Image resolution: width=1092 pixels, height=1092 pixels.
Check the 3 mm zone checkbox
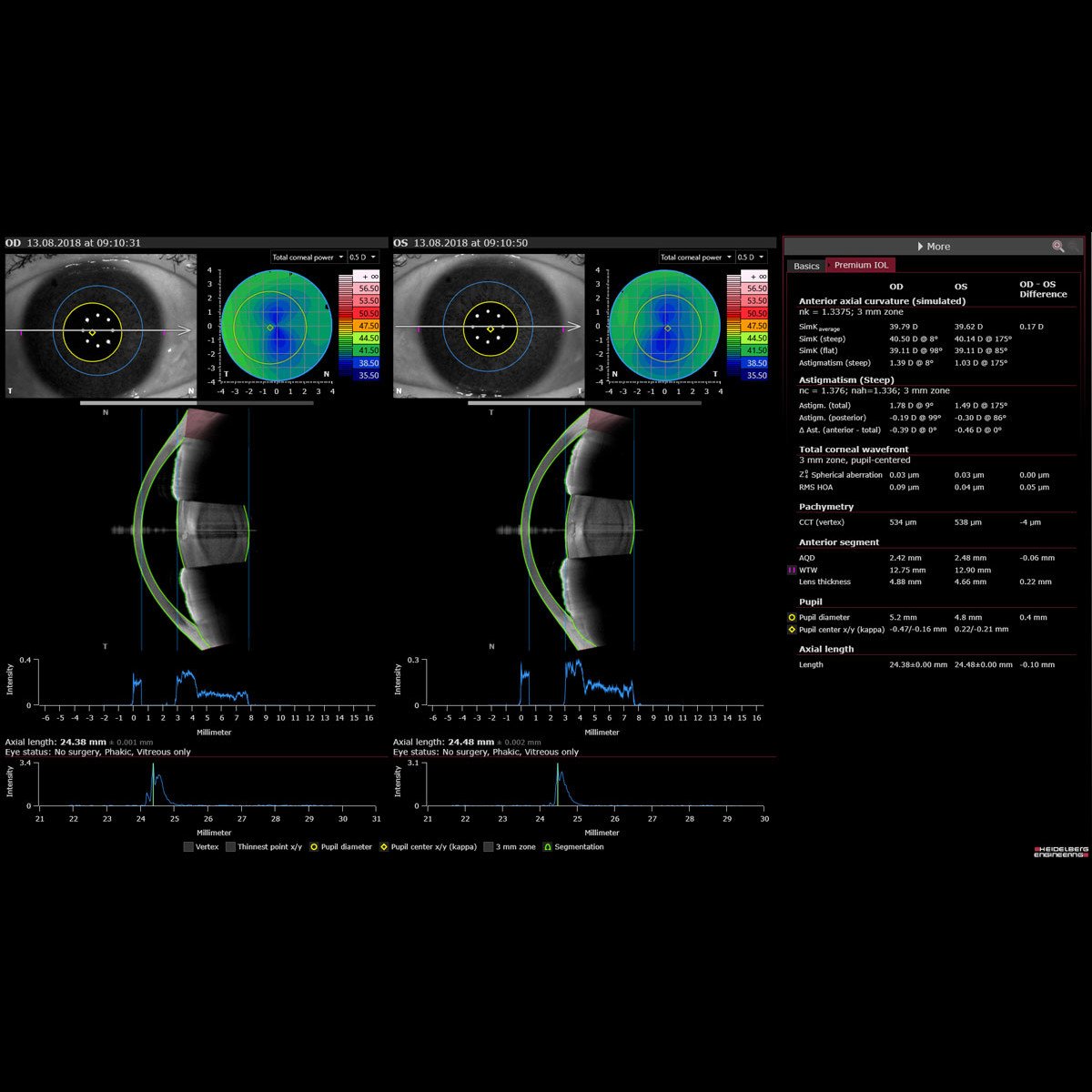[489, 847]
